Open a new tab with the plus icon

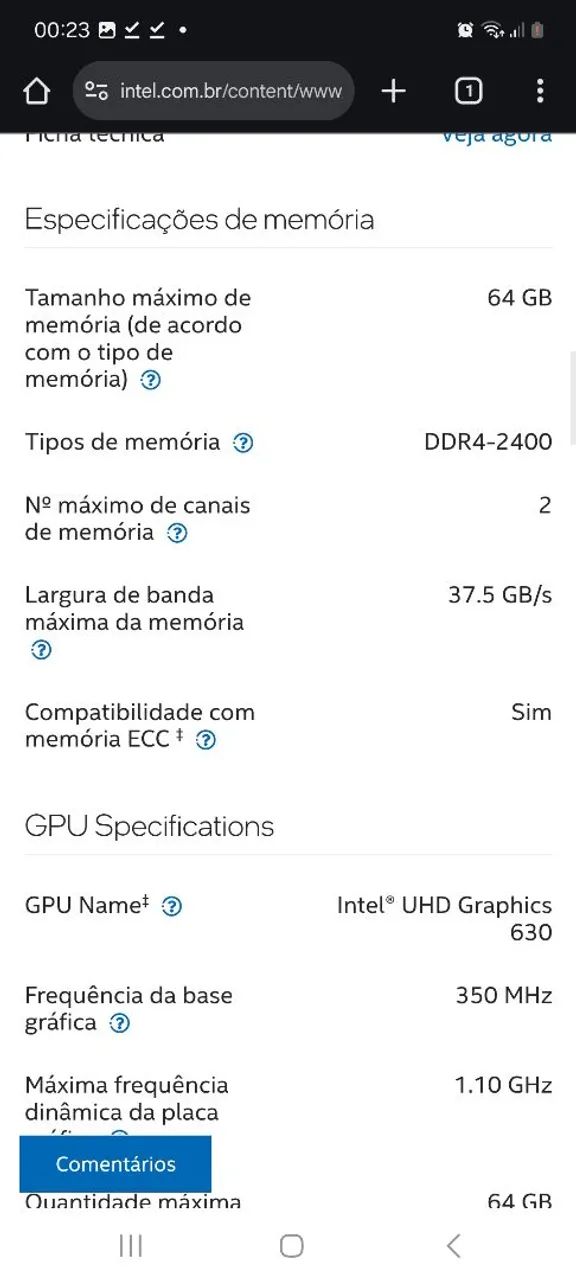(391, 90)
